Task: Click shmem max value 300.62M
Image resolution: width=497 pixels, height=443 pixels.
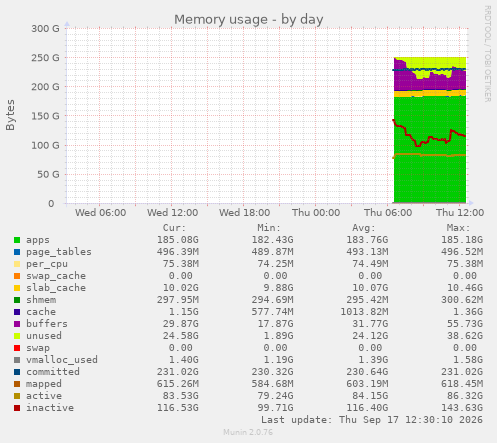Action: (x=462, y=300)
